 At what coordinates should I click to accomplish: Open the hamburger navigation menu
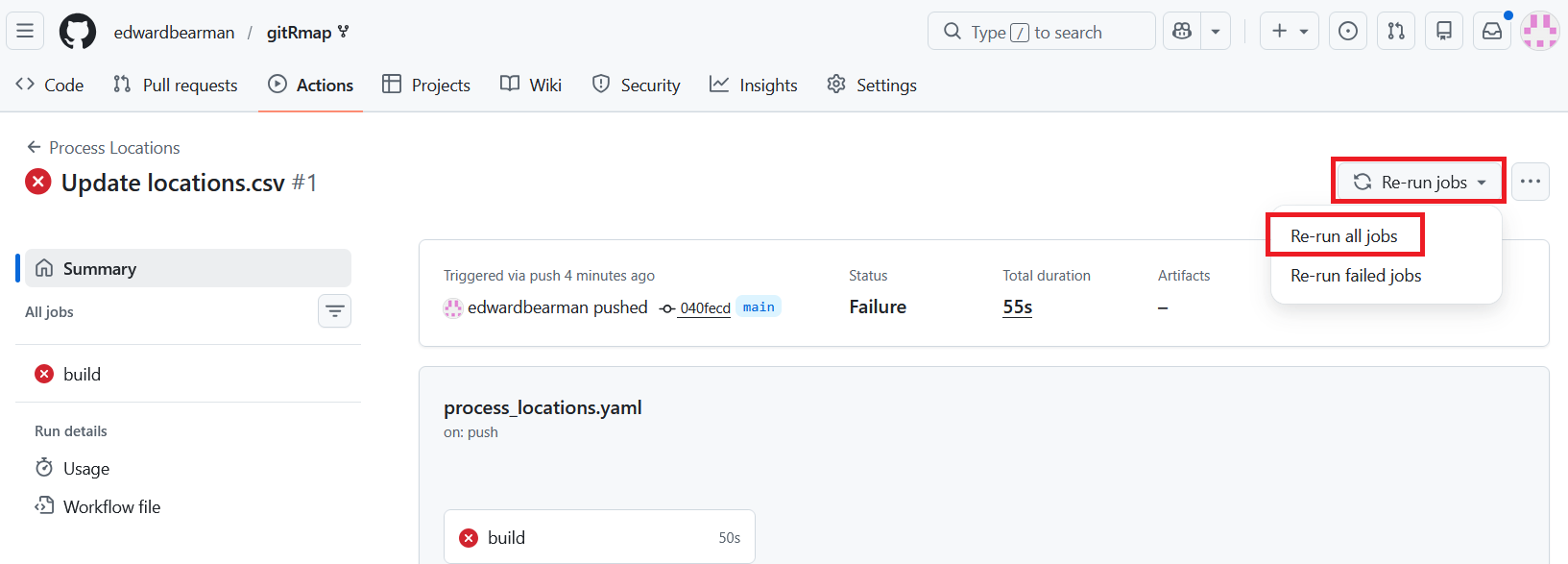click(x=25, y=32)
